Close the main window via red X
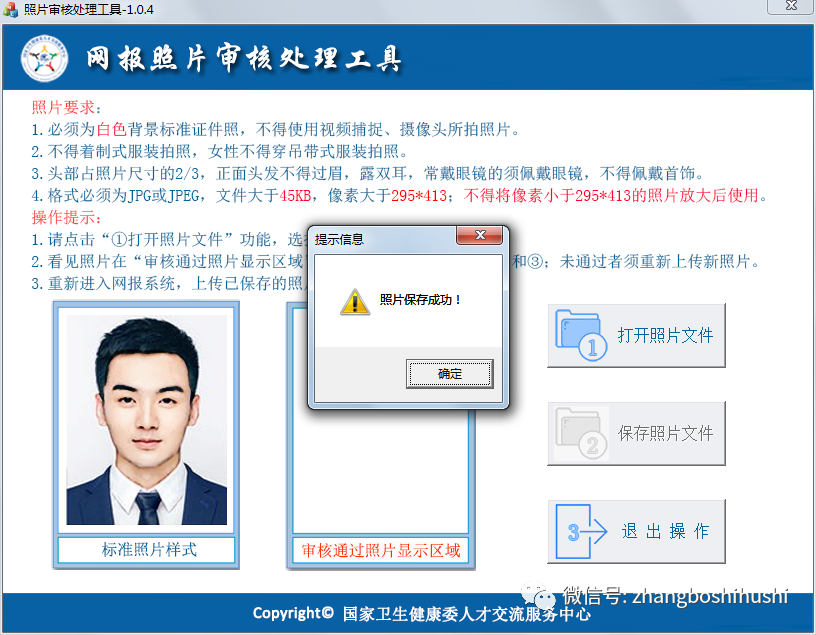Image resolution: width=816 pixels, height=635 pixels. pos(787,8)
